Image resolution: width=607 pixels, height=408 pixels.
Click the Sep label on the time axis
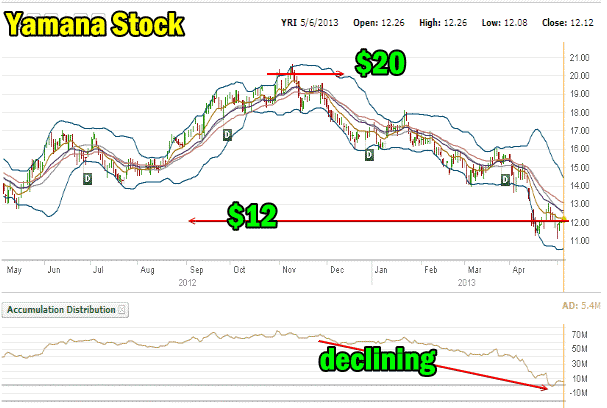pyautogui.click(x=196, y=270)
